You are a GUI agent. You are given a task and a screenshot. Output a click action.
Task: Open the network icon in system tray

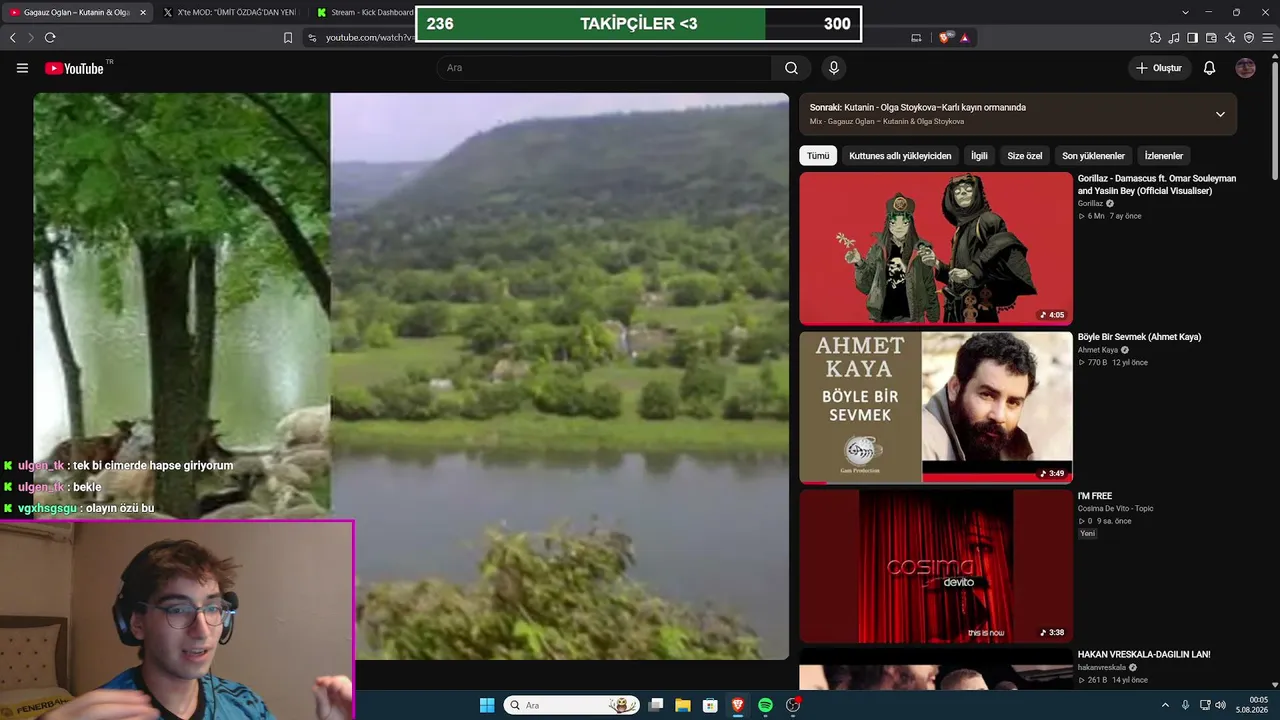point(1204,705)
